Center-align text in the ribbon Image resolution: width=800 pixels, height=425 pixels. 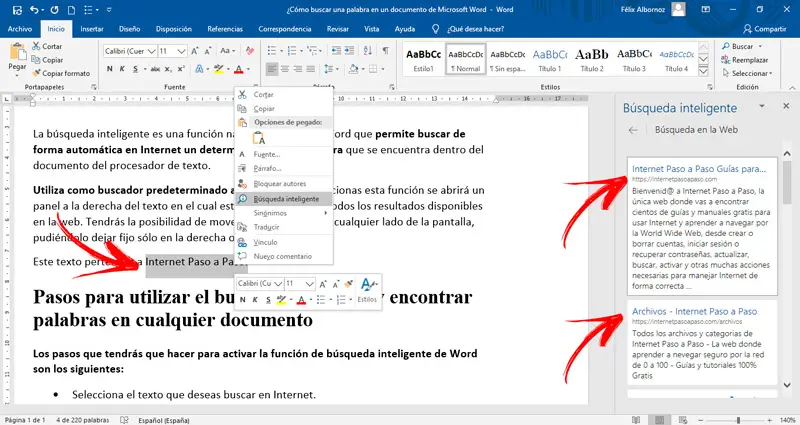point(285,69)
